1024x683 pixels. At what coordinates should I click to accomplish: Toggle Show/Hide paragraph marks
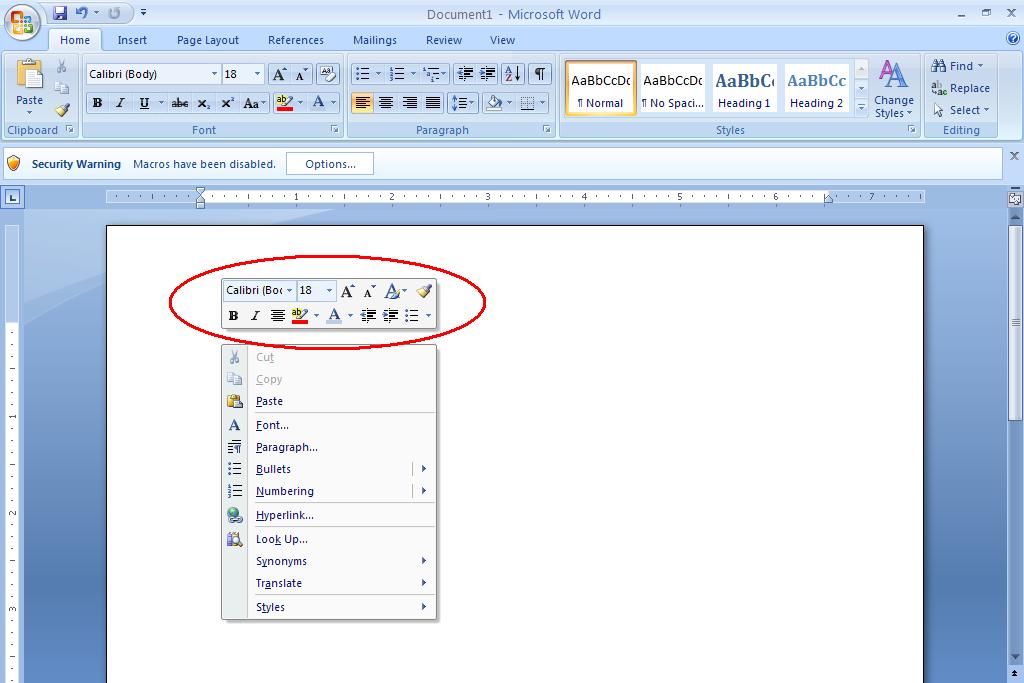point(539,74)
